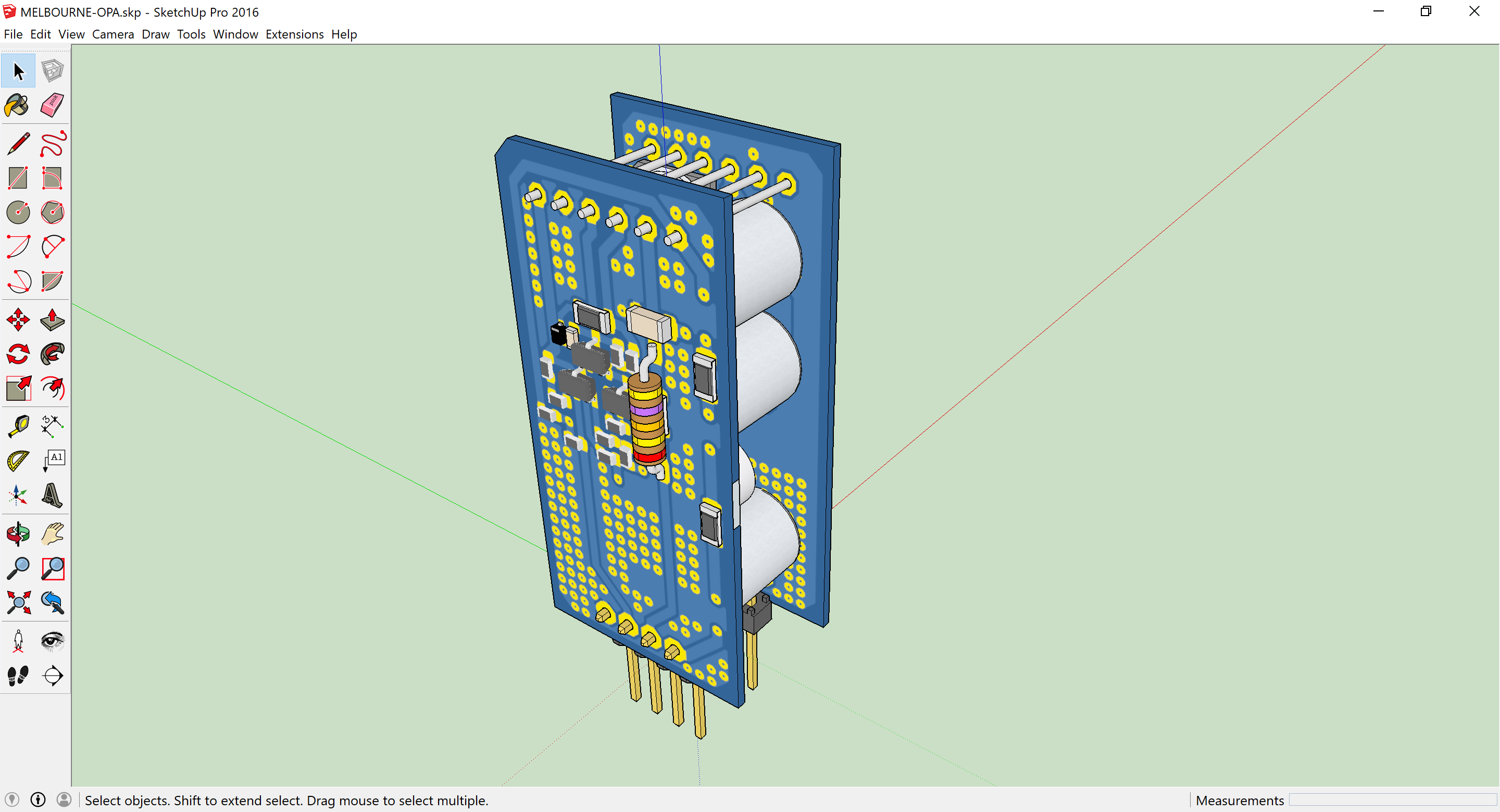Select the Freehand tool
1500x812 pixels.
pyautogui.click(x=53, y=144)
